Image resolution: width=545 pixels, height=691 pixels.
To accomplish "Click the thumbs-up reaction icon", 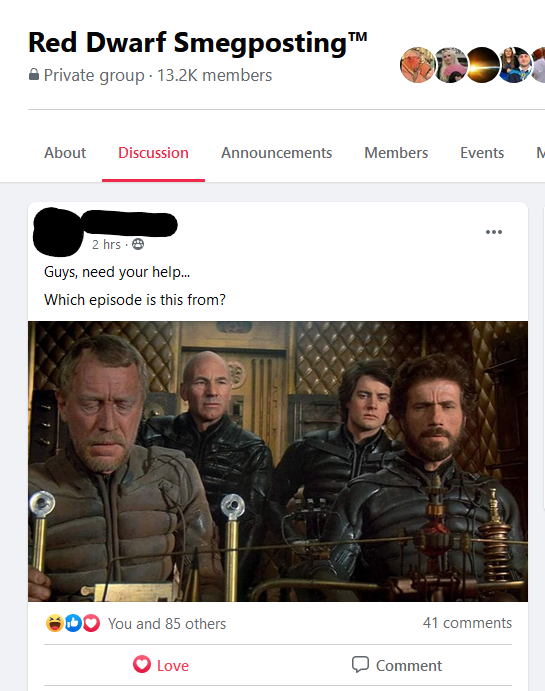I will point(73,623).
